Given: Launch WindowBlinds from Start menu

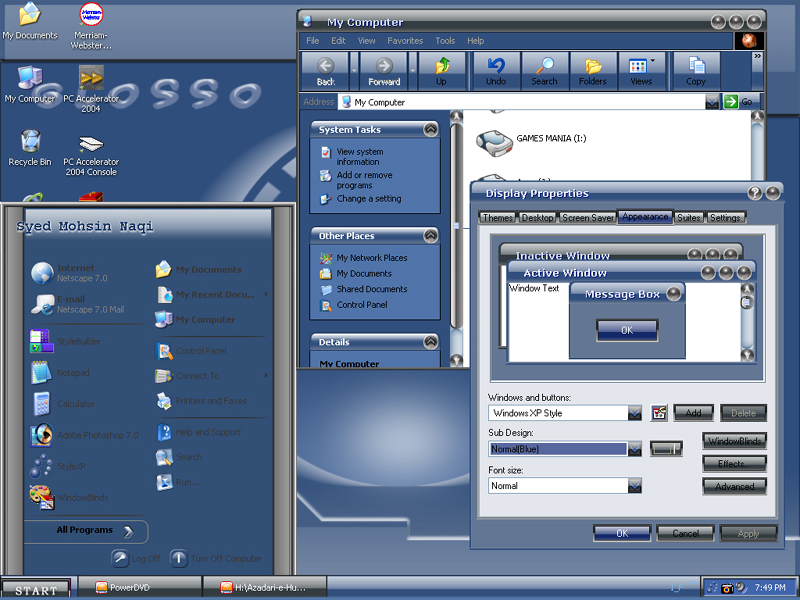Looking at the screenshot, I should pos(69,497).
